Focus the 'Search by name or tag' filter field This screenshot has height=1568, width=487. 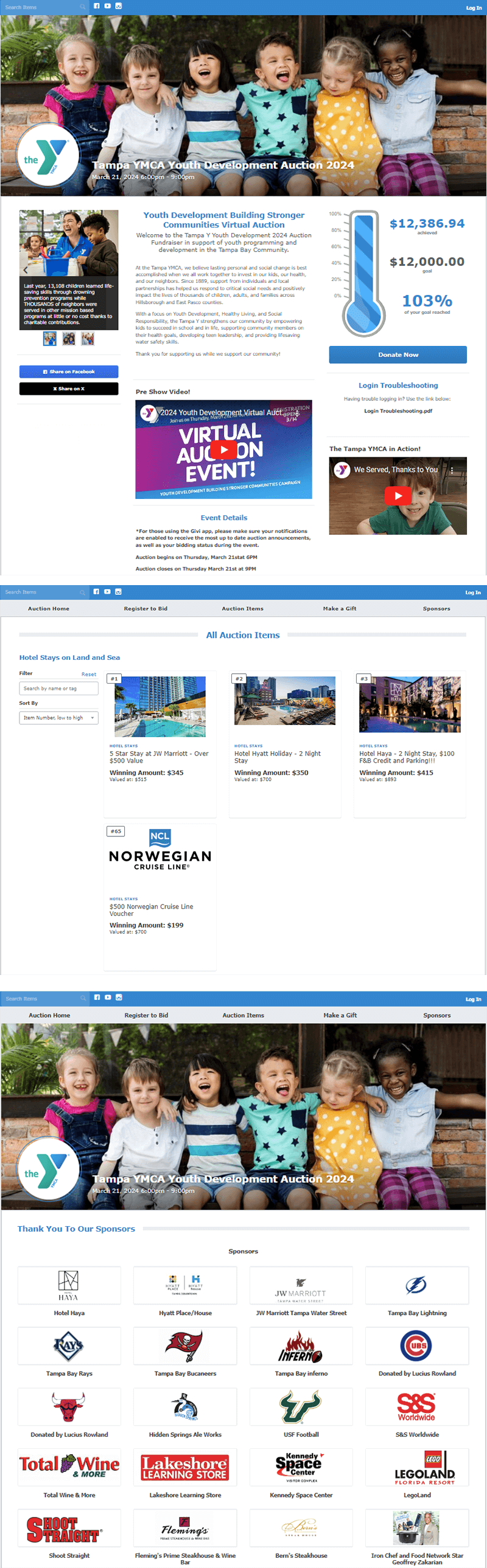pos(58,689)
